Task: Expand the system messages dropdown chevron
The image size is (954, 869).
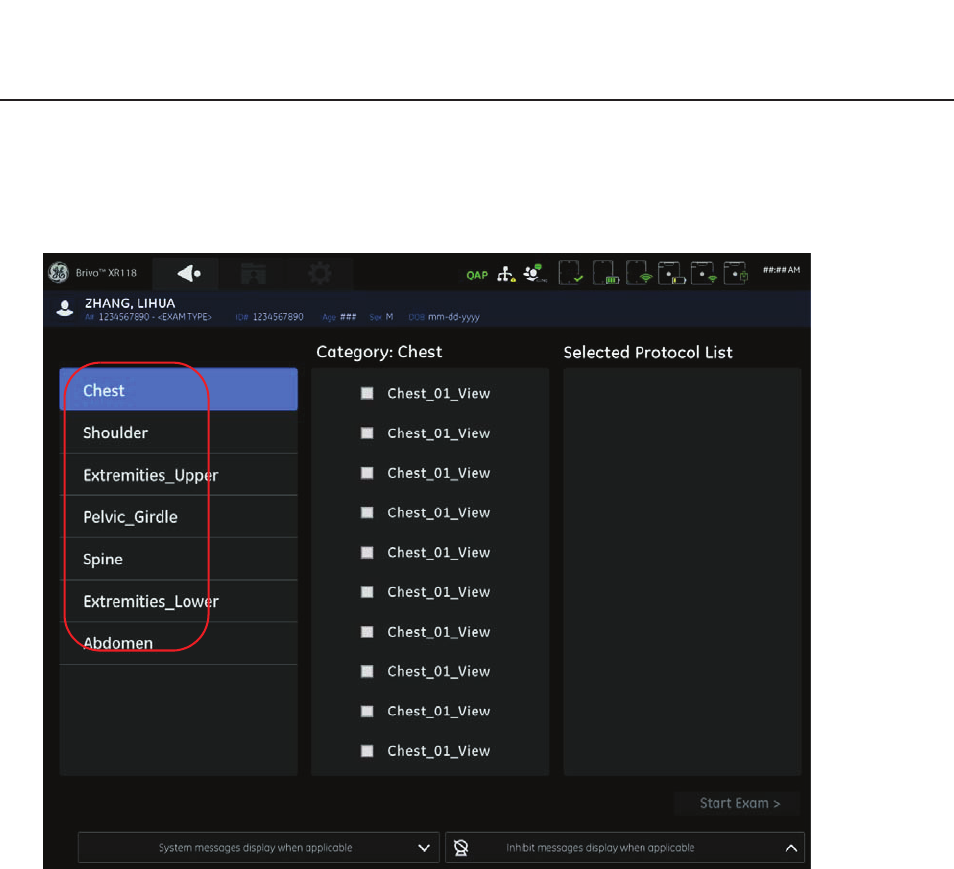Action: click(x=424, y=848)
